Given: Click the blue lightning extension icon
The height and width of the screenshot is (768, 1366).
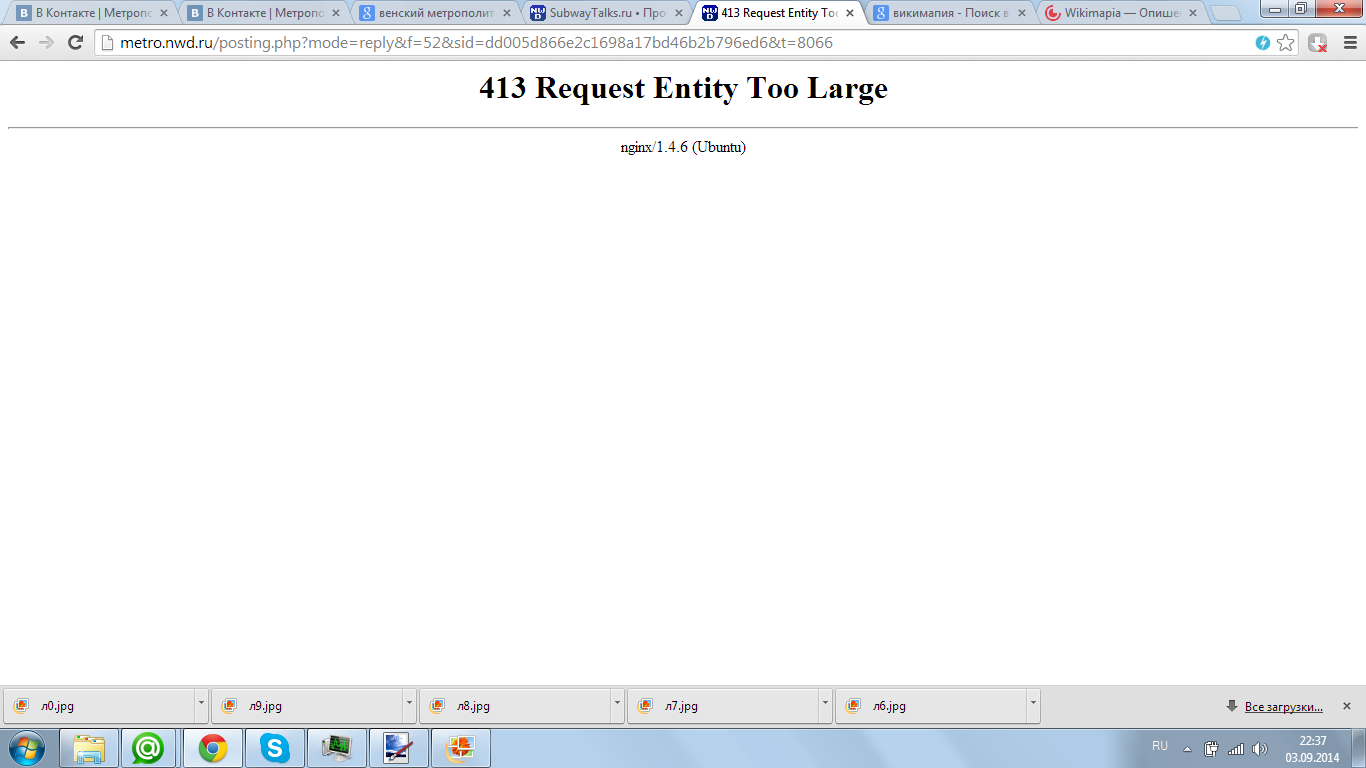Looking at the screenshot, I should pos(1263,43).
